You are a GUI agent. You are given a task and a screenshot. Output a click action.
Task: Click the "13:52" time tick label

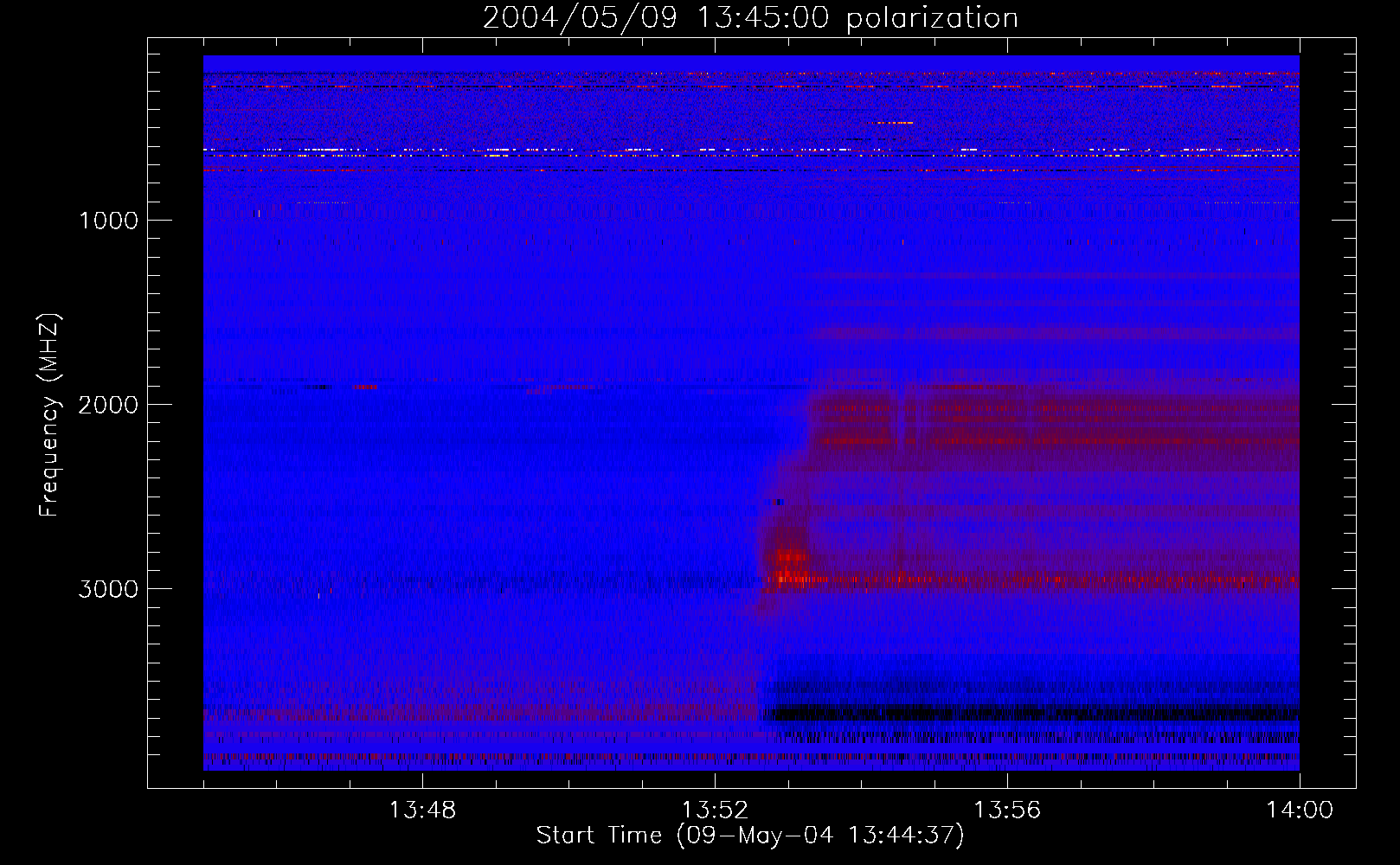715,811
